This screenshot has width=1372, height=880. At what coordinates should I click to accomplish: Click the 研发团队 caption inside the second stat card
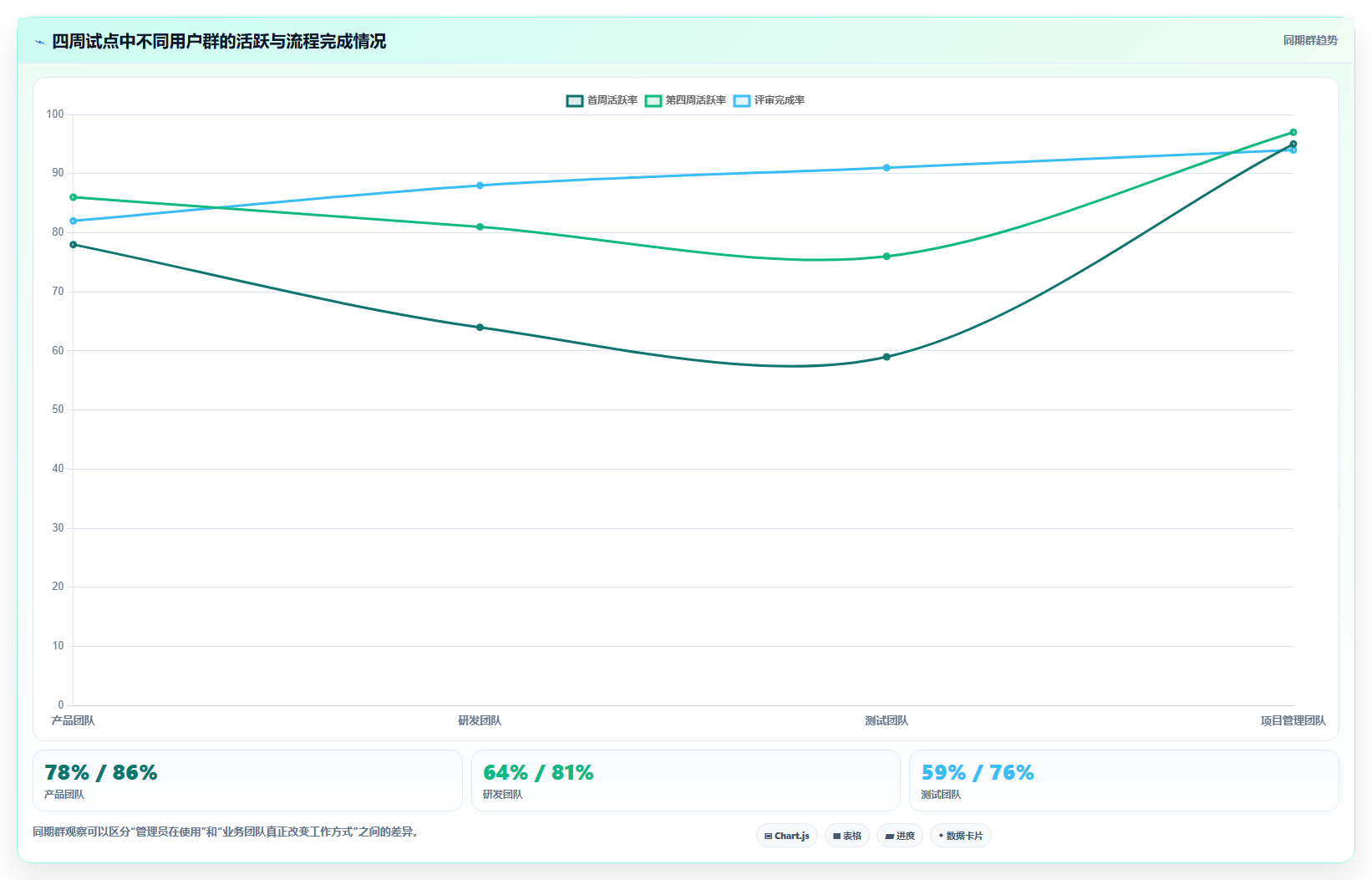coord(503,795)
